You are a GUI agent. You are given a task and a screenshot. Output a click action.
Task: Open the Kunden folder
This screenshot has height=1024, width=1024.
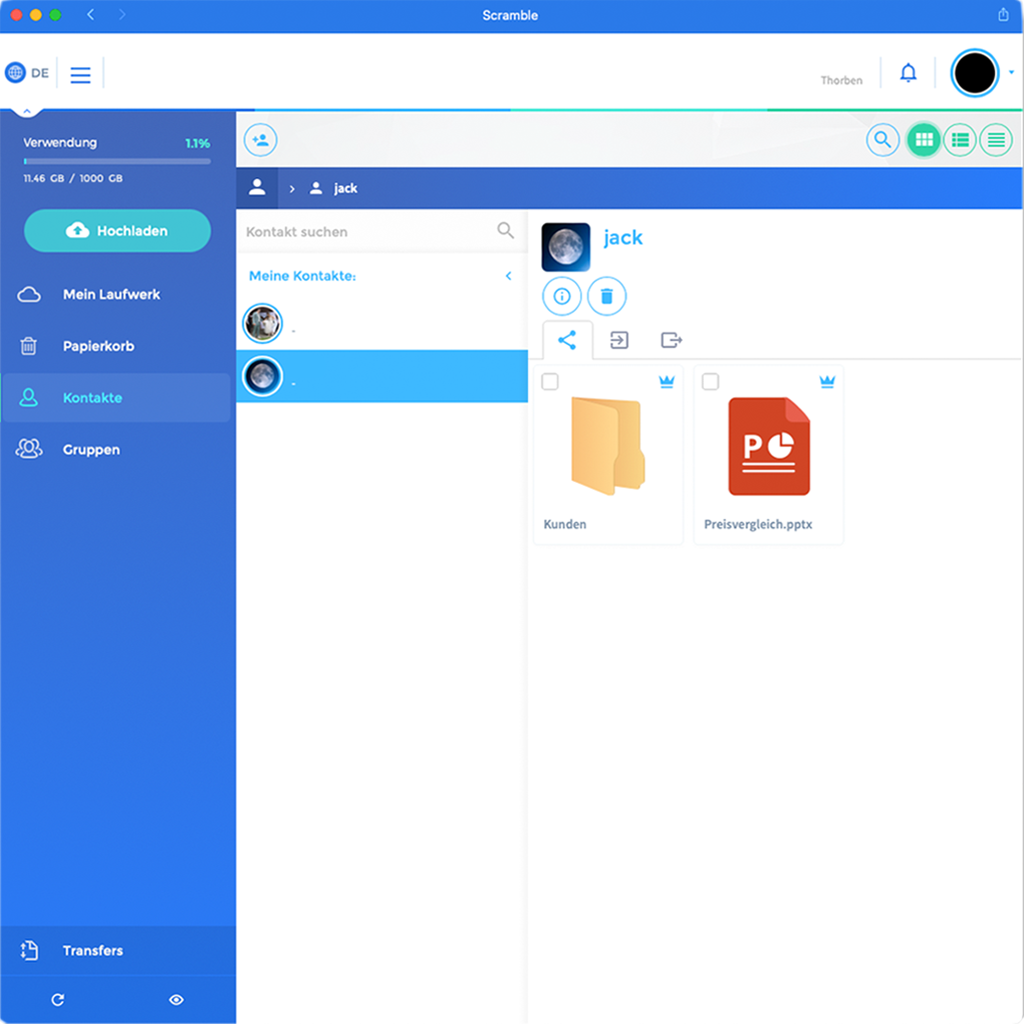(x=608, y=455)
